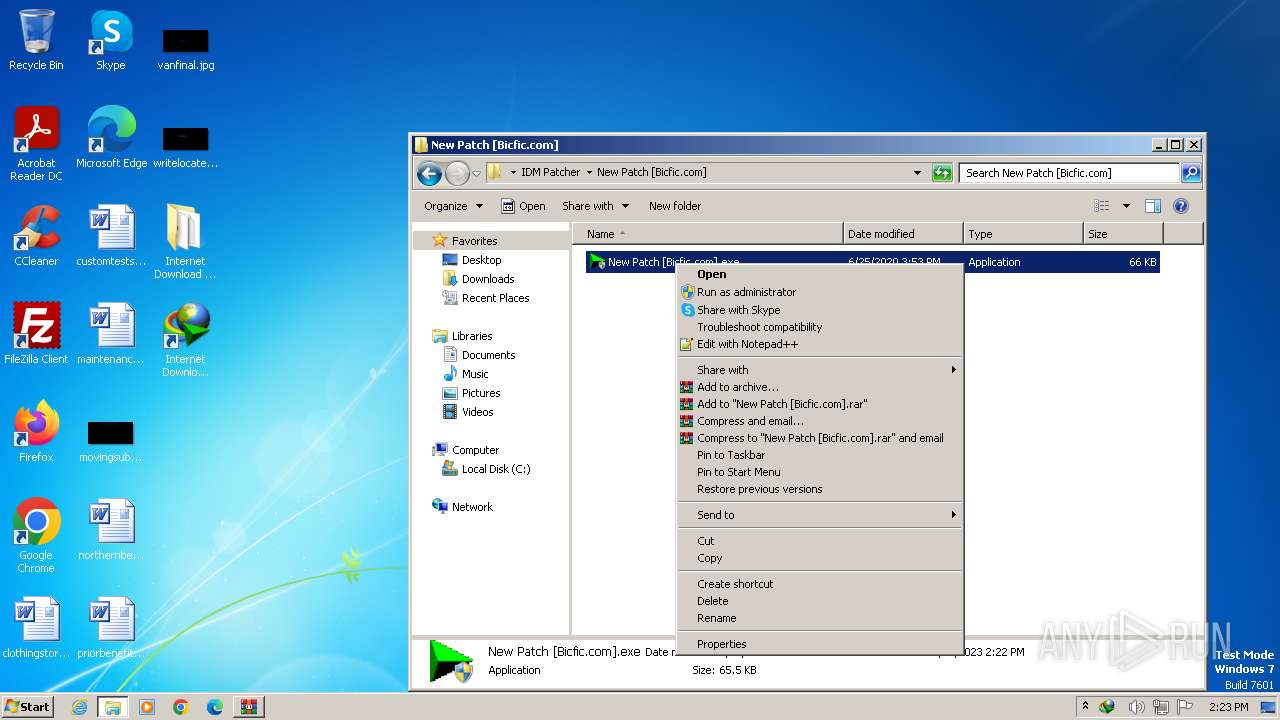
Task: Choose Open in the context menu
Action: click(x=819, y=274)
